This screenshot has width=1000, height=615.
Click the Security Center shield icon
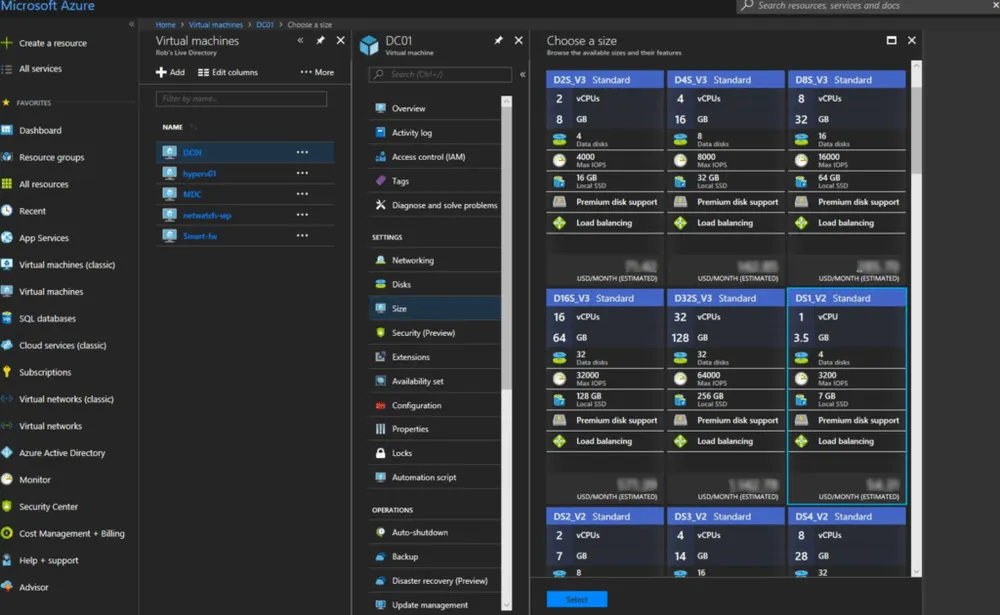click(x=7, y=507)
